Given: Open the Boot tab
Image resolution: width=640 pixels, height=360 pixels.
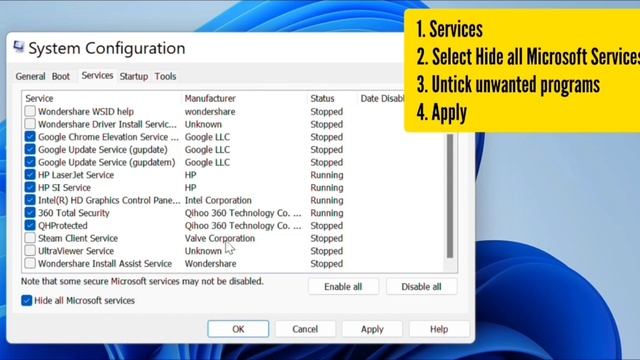Looking at the screenshot, I should coord(61,76).
